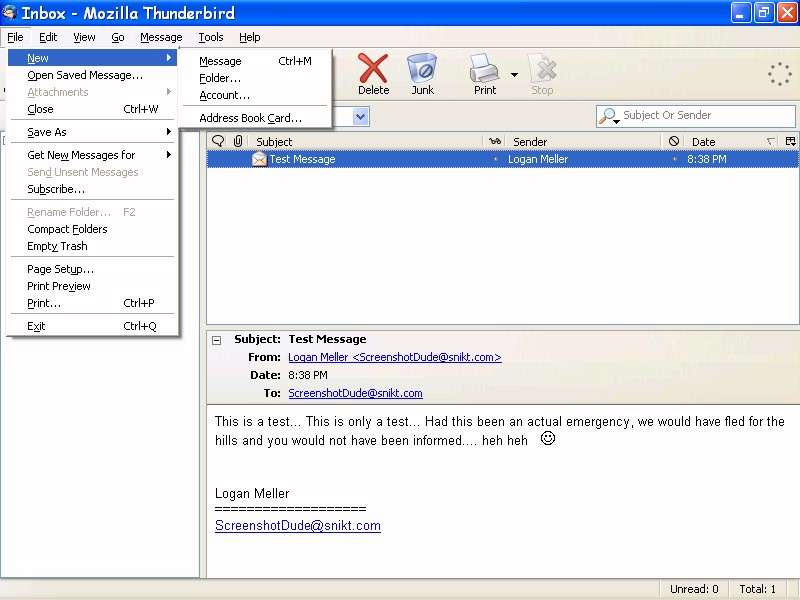Expand Get New Messages for submenu
This screenshot has width=800, height=600.
coord(92,155)
